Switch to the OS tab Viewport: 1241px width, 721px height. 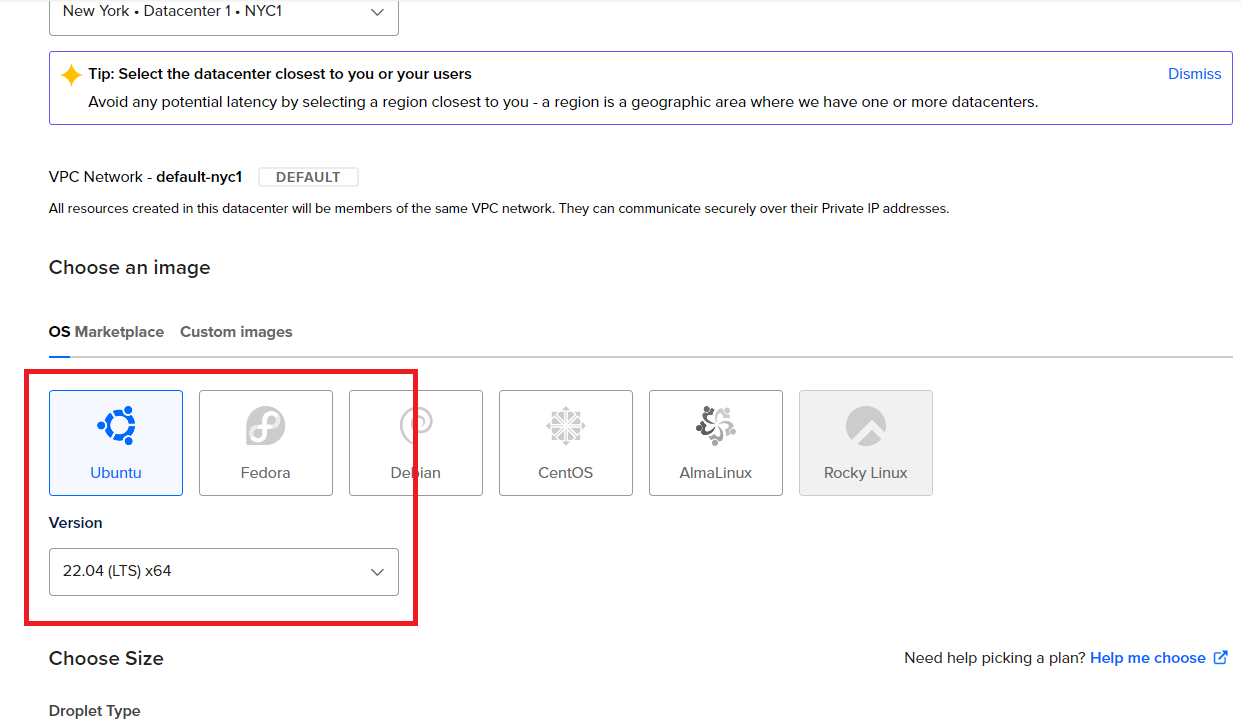(x=60, y=332)
